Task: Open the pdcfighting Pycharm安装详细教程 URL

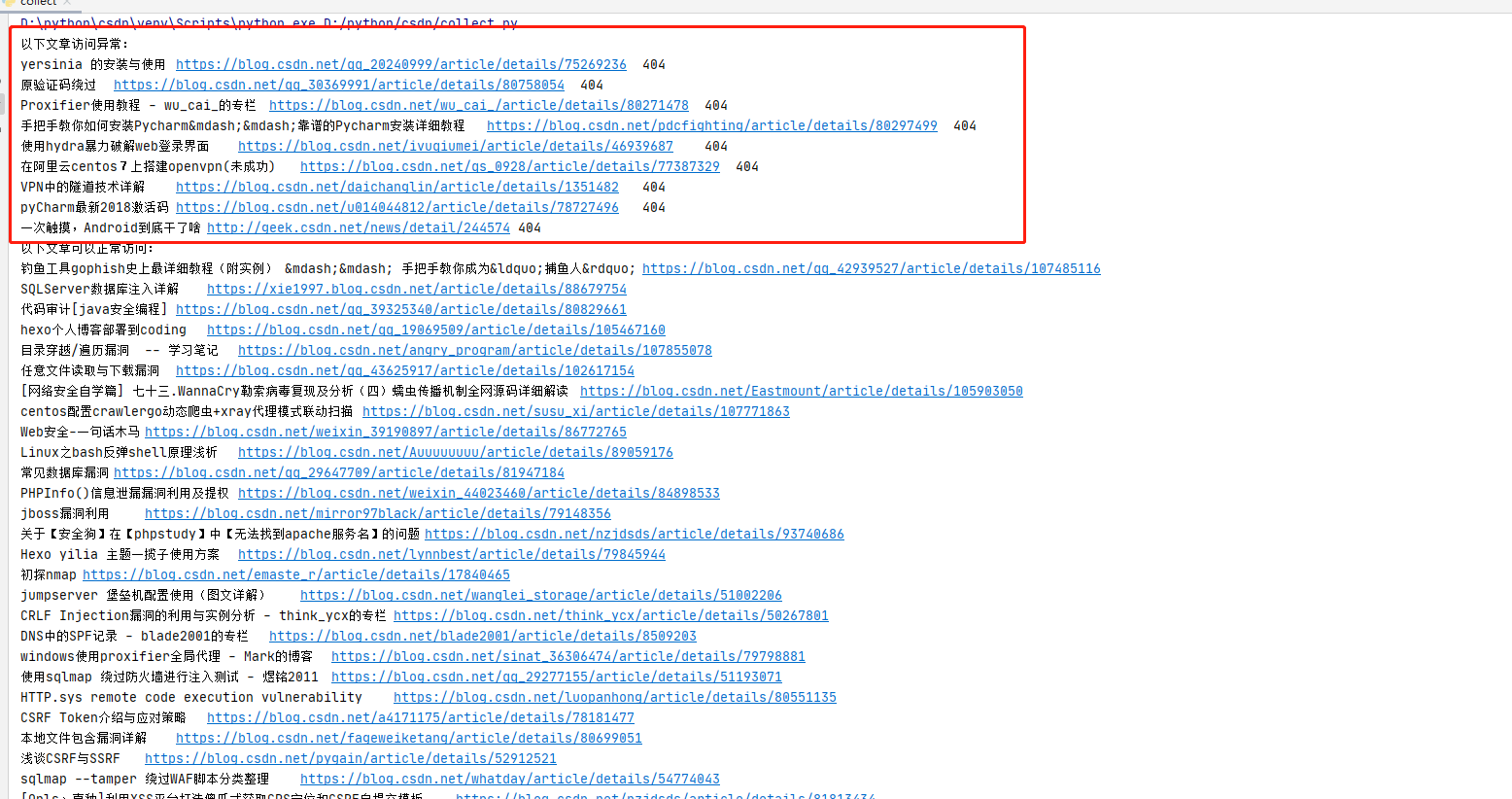Action: point(712,125)
